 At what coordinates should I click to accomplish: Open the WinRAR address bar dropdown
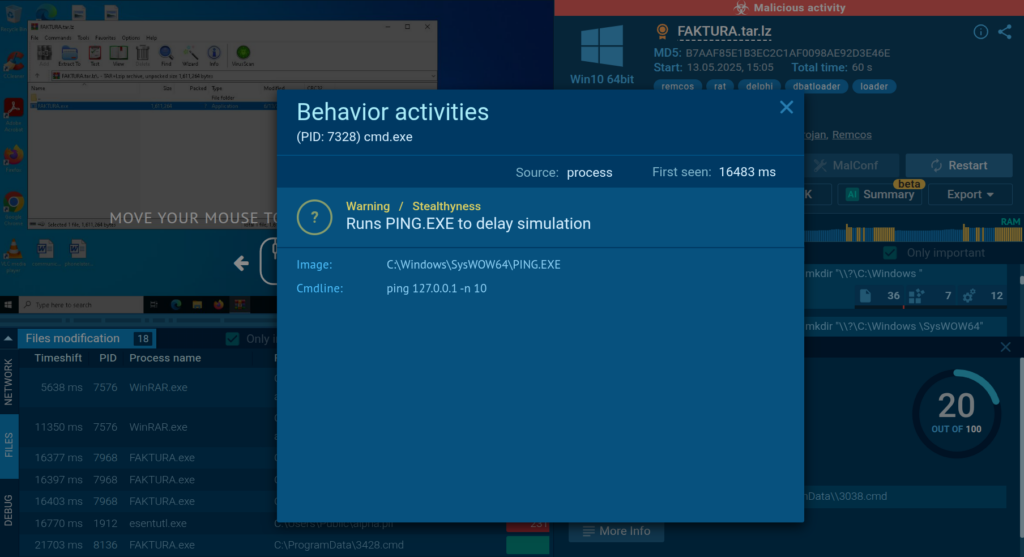[x=432, y=76]
